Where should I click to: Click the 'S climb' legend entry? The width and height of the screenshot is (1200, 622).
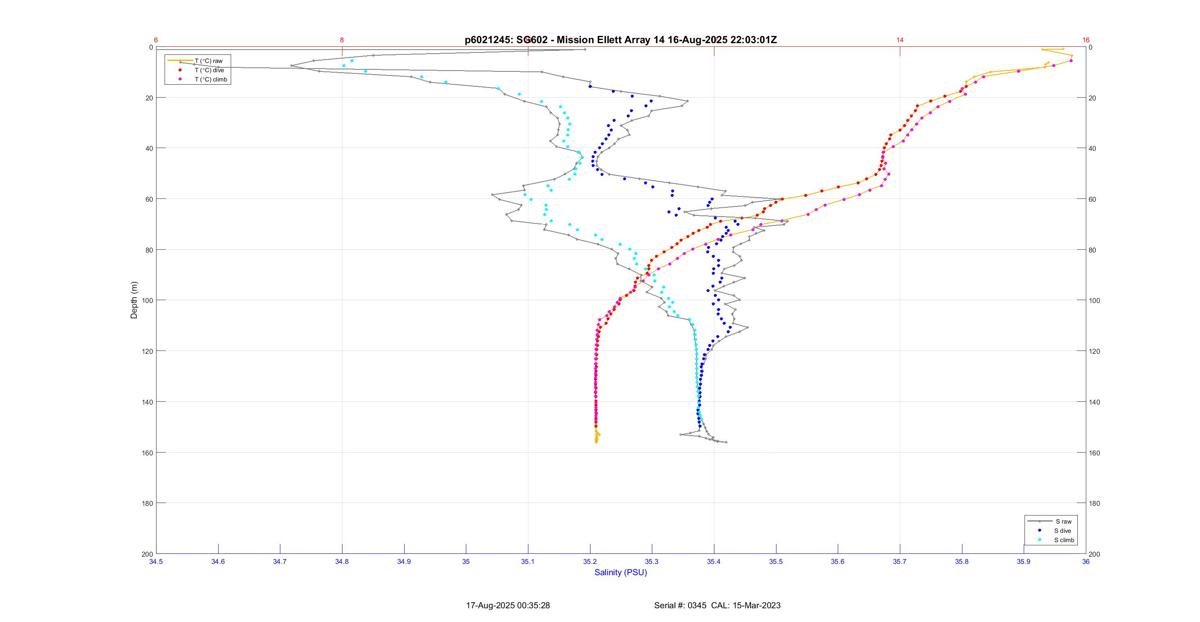pyautogui.click(x=1066, y=539)
